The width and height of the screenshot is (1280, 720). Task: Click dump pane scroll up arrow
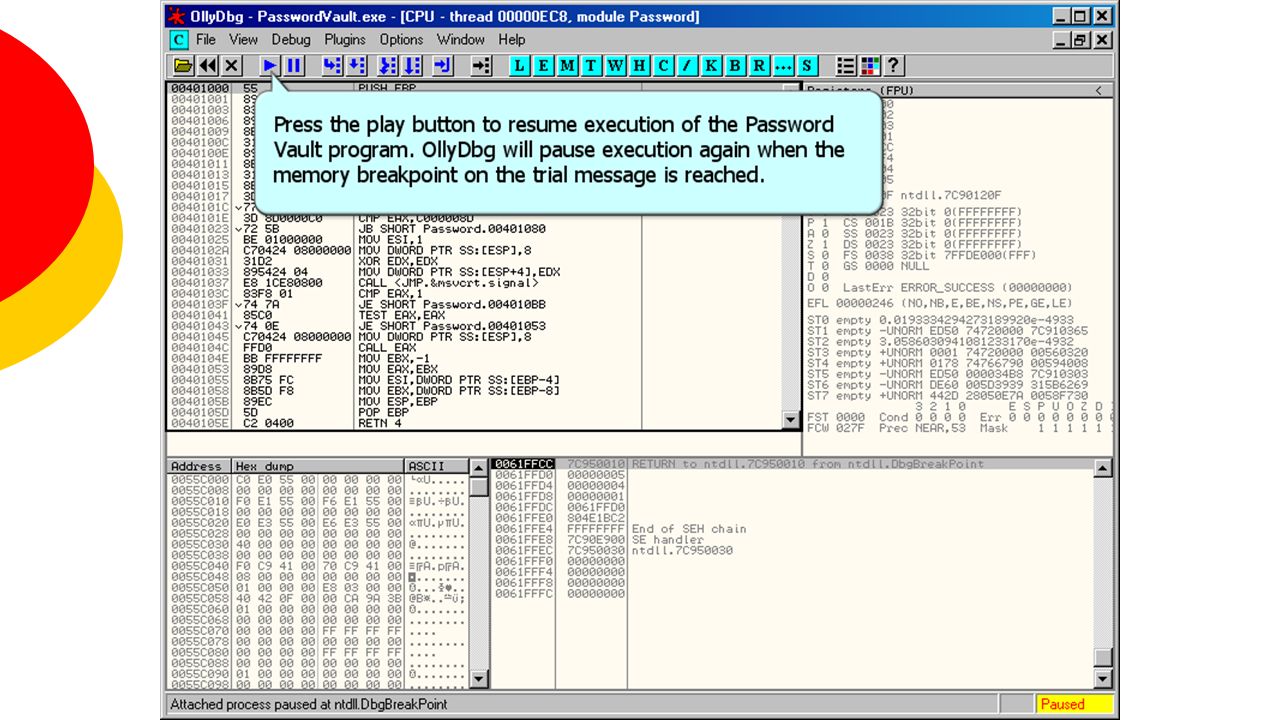(479, 468)
